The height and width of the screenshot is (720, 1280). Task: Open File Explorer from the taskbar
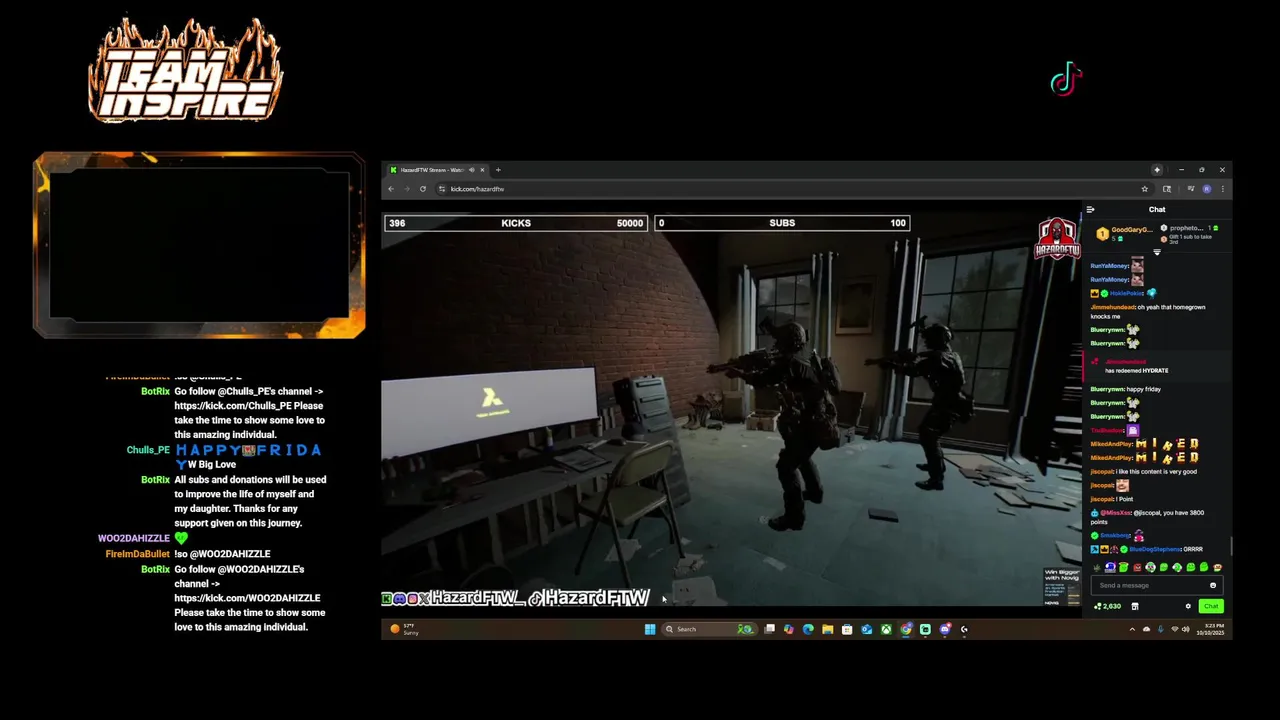[x=827, y=629]
